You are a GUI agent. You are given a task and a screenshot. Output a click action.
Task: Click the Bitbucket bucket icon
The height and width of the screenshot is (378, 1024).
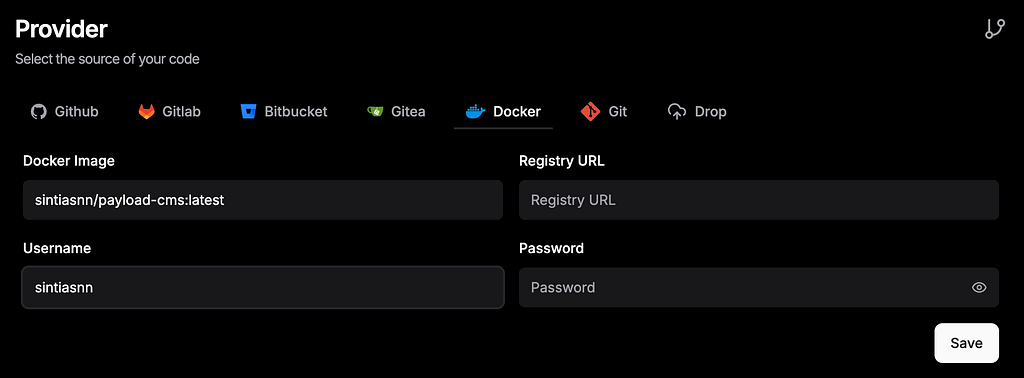[248, 112]
